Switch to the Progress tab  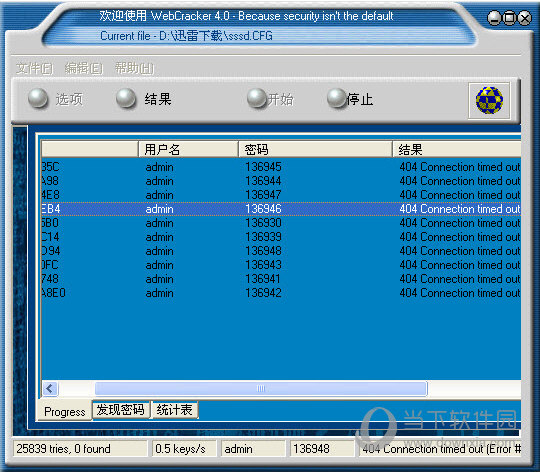[x=65, y=411]
